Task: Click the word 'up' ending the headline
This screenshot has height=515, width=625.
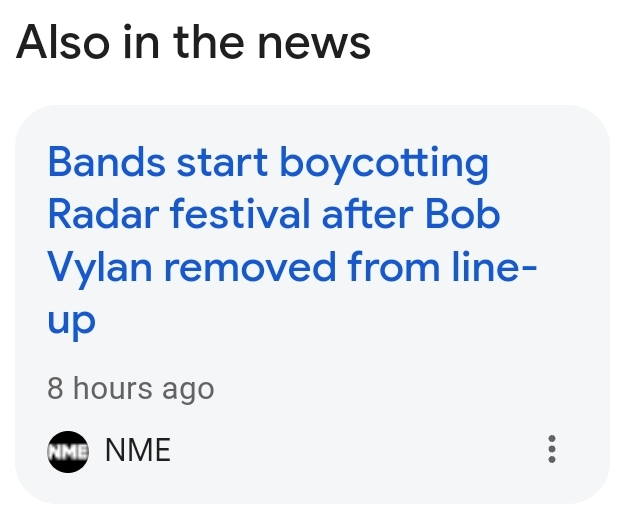Action: tap(72, 321)
